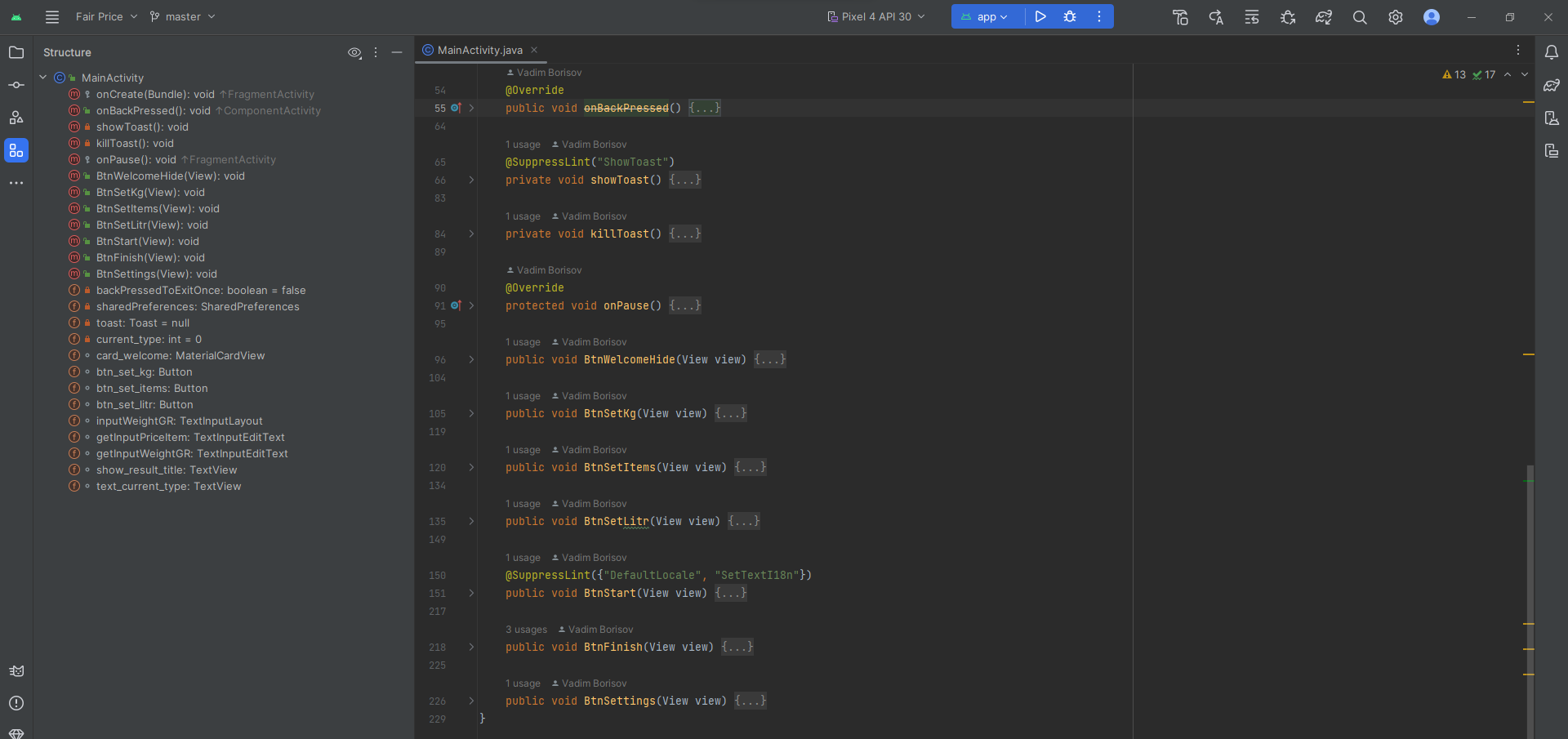Image resolution: width=1568 pixels, height=739 pixels.
Task: Open the Gradle tool window on right sidebar
Action: click(x=1552, y=85)
